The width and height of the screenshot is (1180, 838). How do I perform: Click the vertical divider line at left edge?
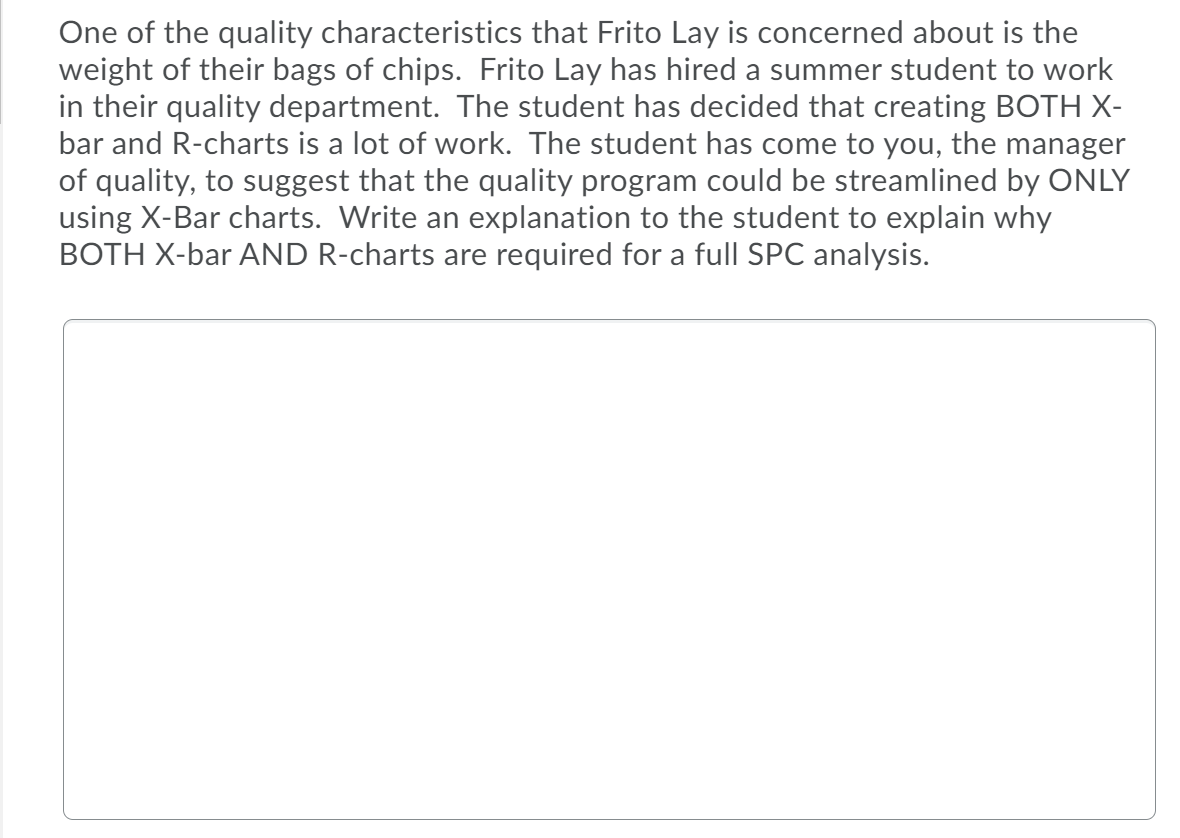point(3,60)
